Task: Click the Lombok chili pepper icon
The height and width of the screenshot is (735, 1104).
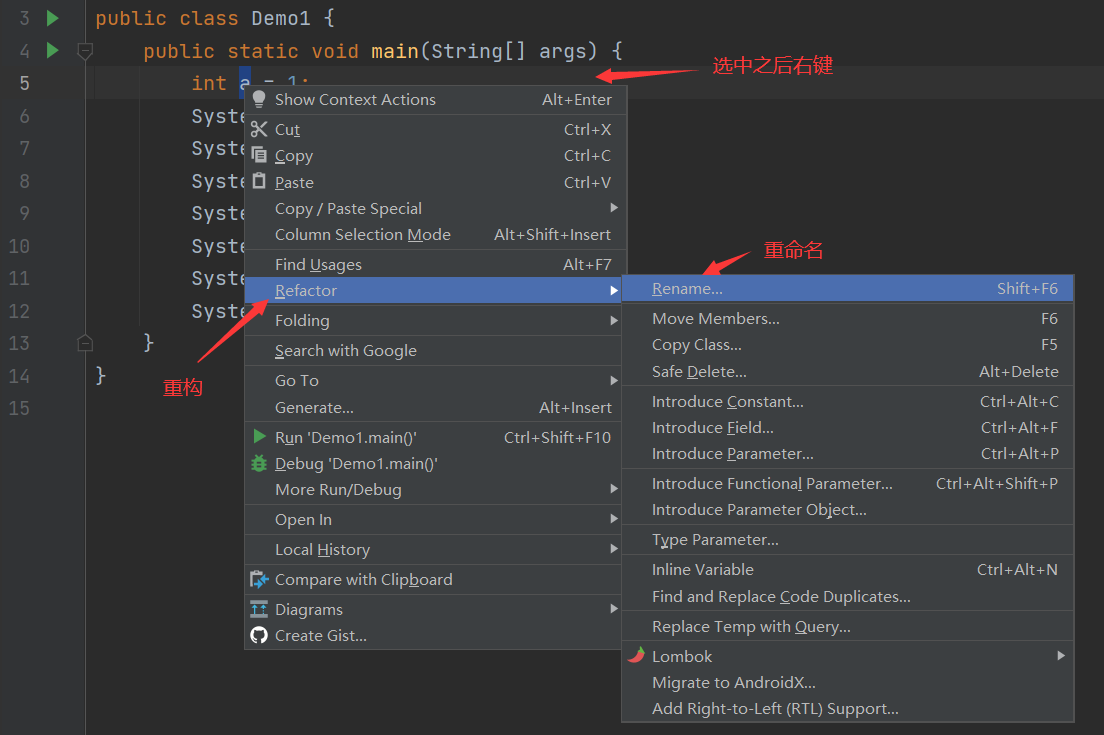Action: (x=636, y=655)
